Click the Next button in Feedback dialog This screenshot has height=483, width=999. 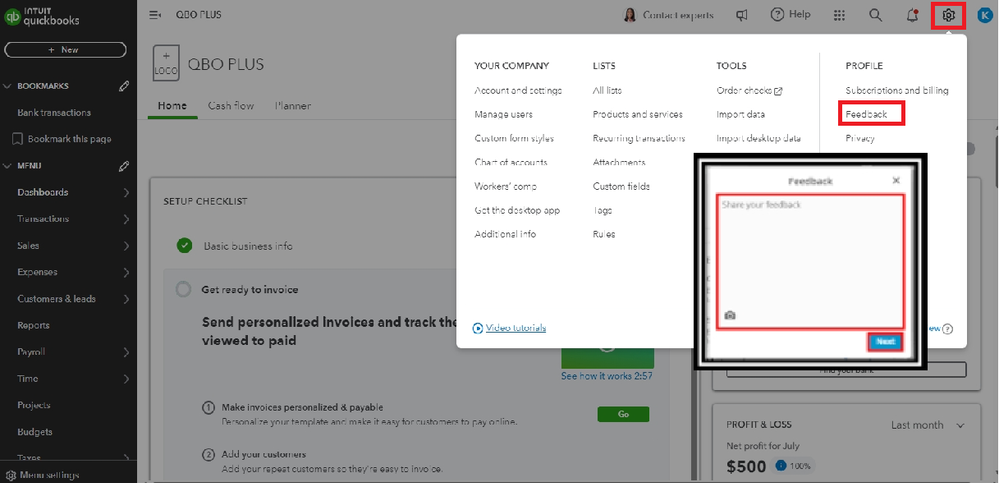coord(885,342)
